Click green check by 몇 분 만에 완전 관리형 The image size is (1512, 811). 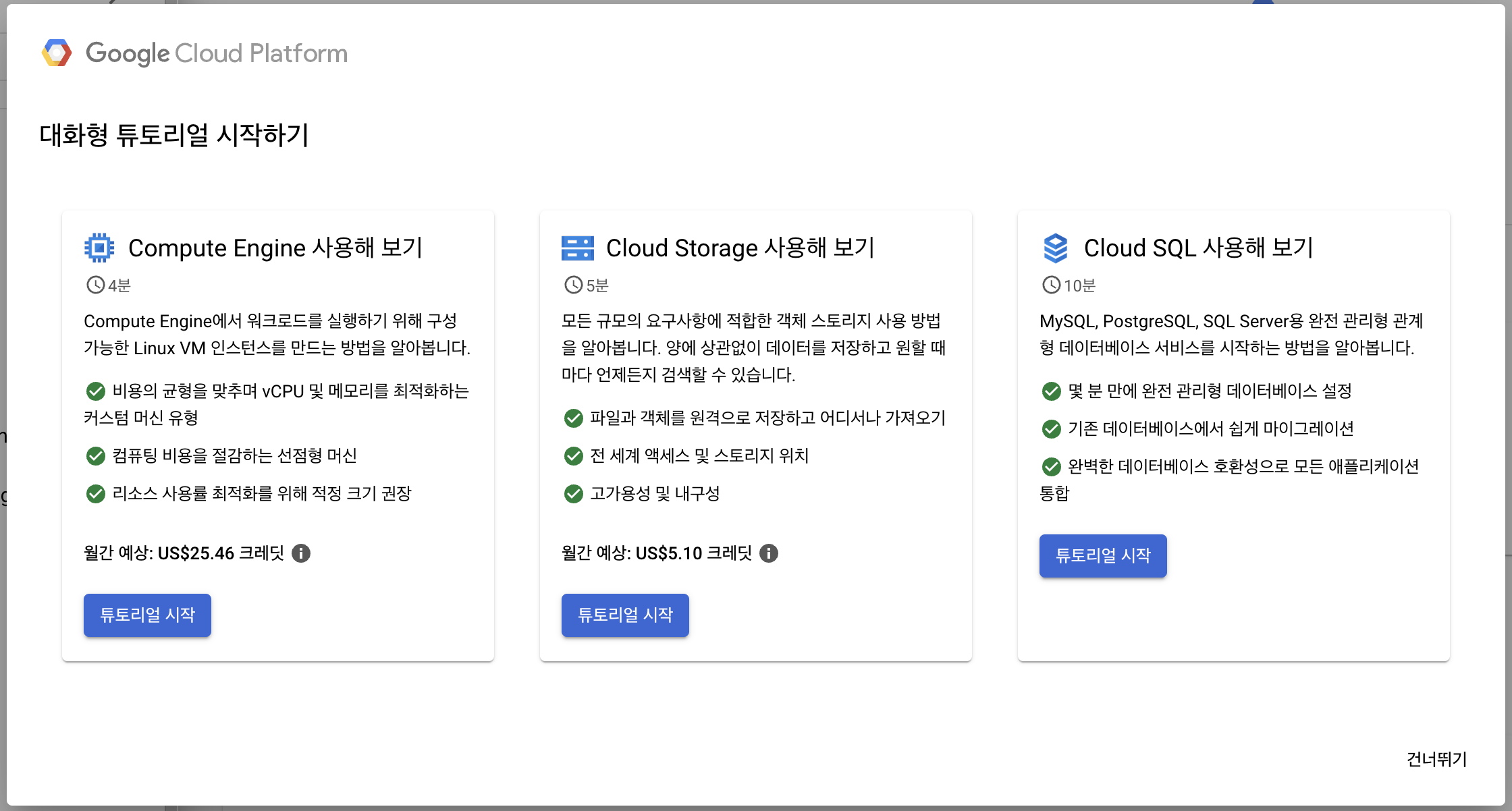click(x=1052, y=391)
